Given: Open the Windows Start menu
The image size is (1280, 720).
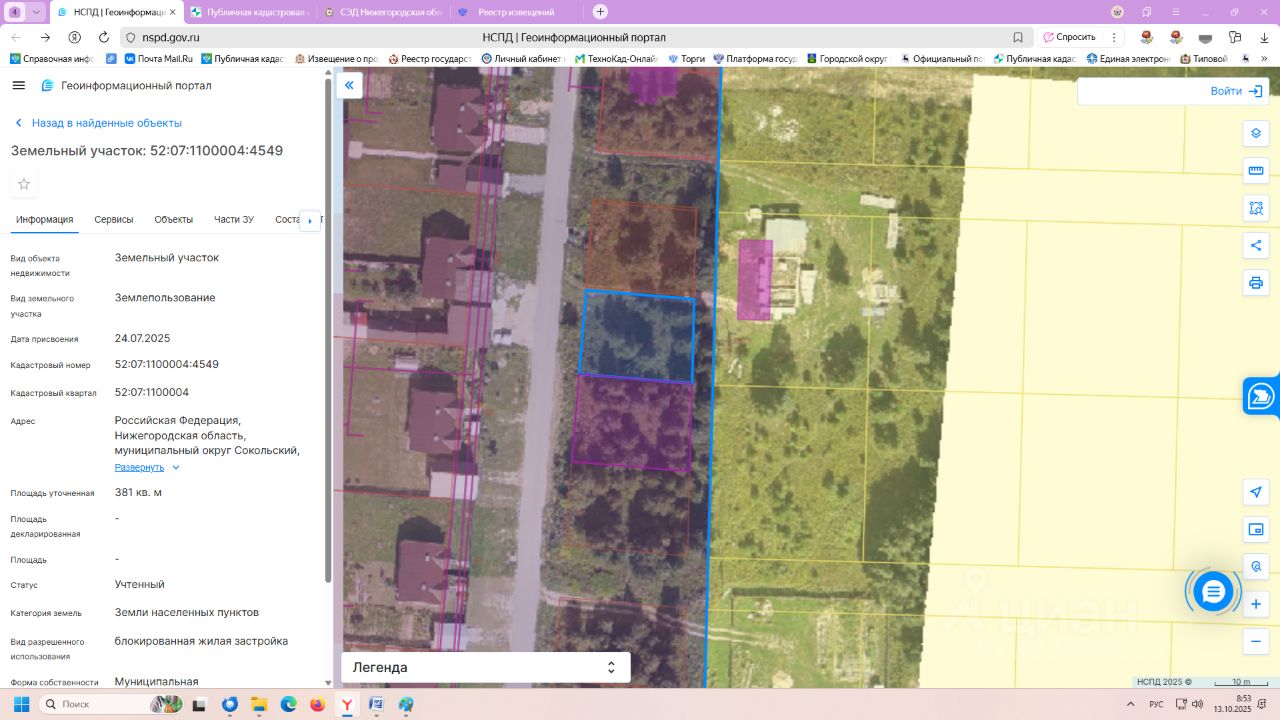Looking at the screenshot, I should [21, 704].
